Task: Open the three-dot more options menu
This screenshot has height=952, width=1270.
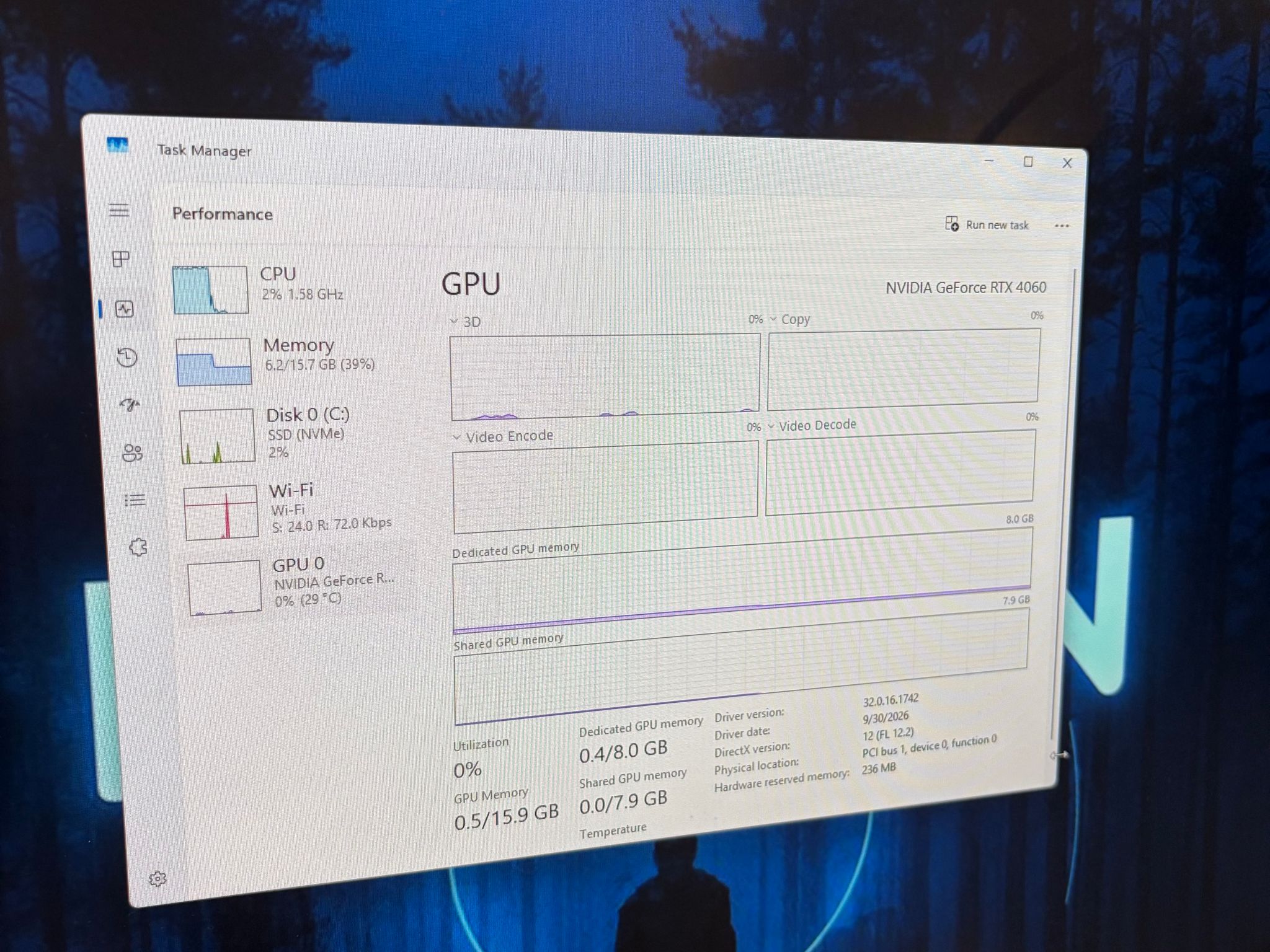Action: coord(1062,226)
